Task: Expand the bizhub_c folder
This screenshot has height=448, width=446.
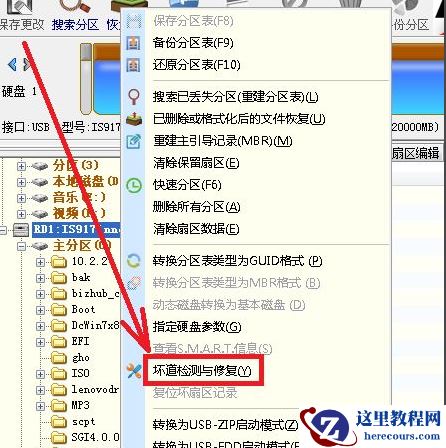Action: [x=40, y=294]
